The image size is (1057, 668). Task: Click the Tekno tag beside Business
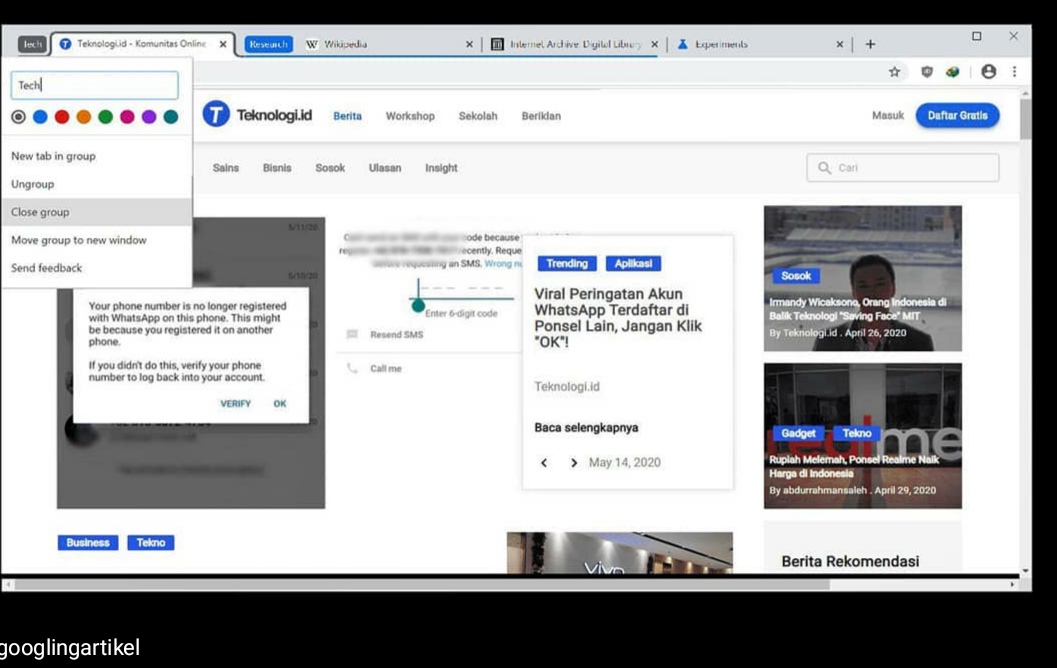point(150,543)
